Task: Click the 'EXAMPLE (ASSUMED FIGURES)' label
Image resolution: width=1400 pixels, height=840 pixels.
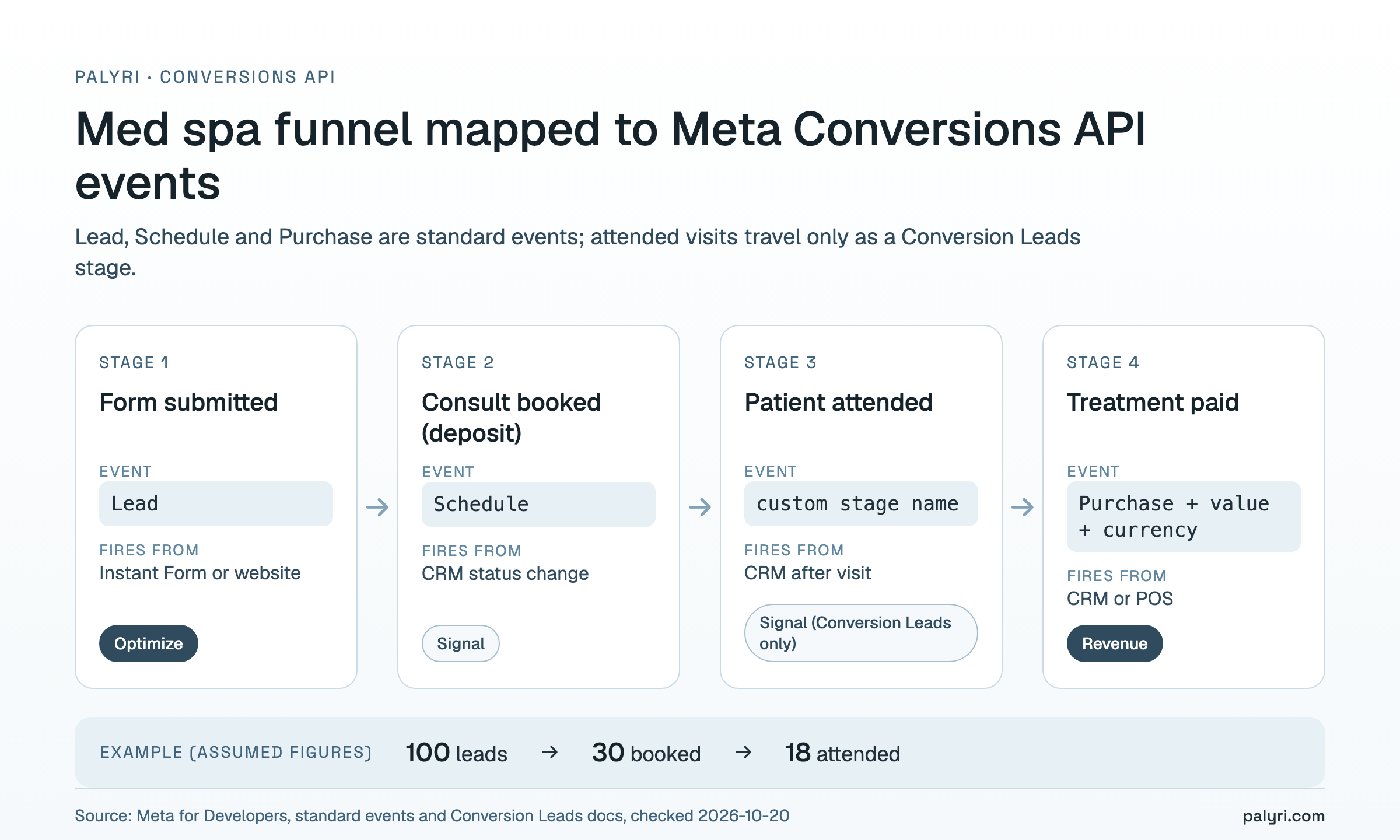Action: click(236, 752)
